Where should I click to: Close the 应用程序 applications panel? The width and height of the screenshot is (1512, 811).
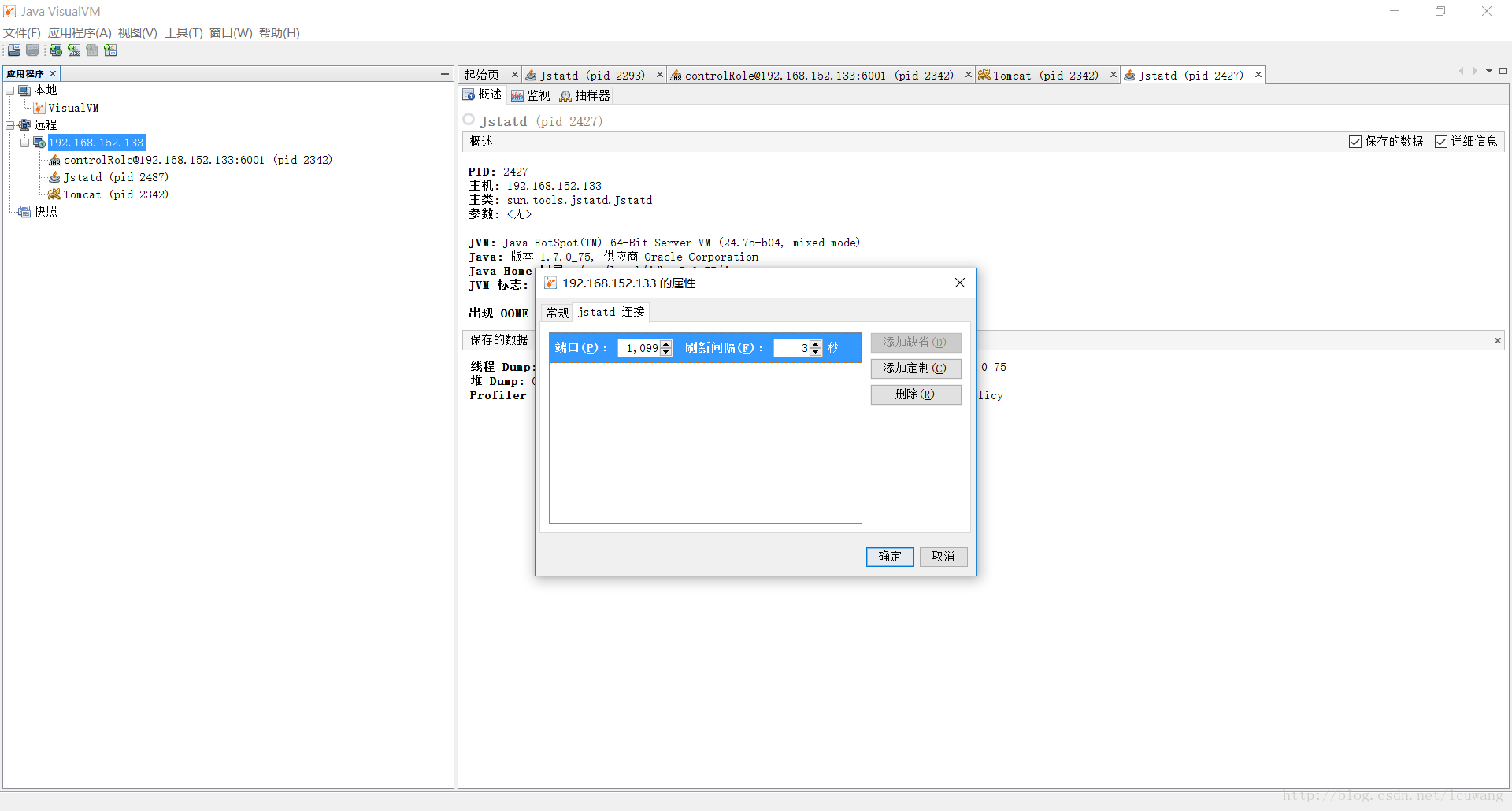53,74
